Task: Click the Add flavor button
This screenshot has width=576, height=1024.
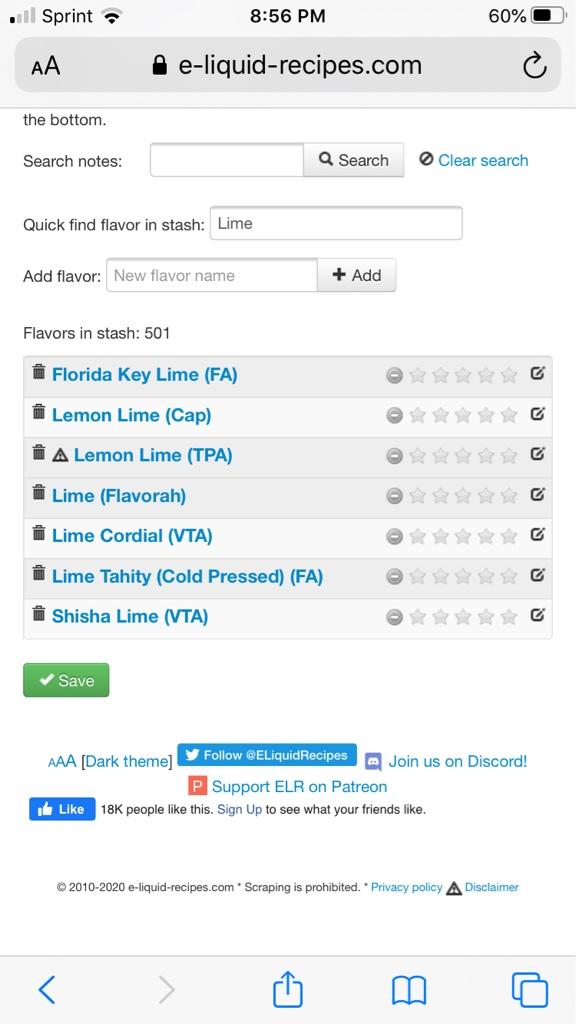Action: coord(357,275)
